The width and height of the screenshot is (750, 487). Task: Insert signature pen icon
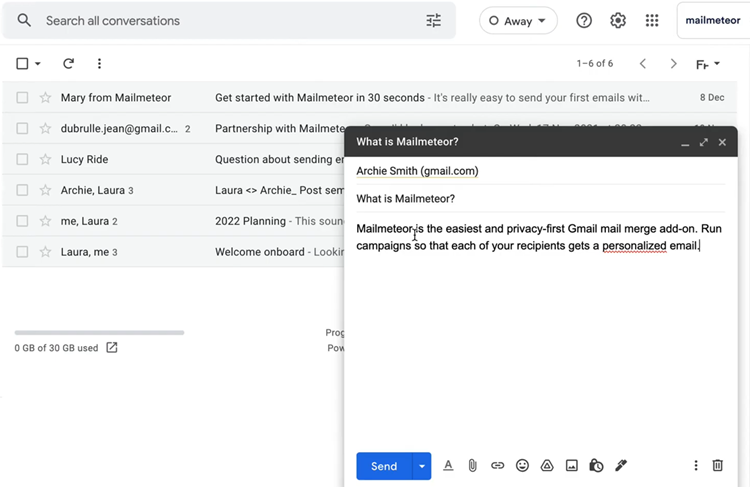click(x=621, y=465)
